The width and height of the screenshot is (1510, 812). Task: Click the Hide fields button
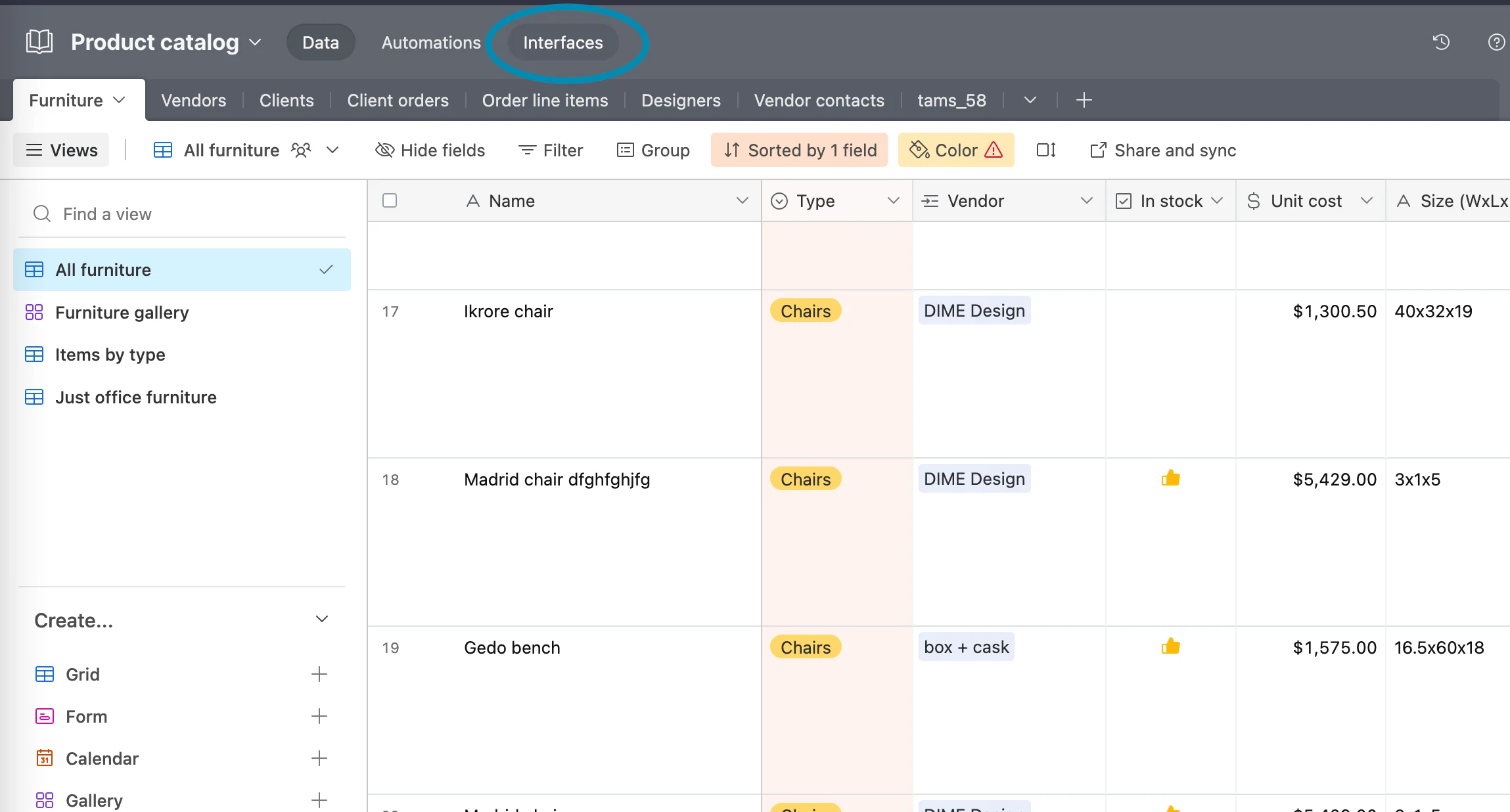[430, 150]
